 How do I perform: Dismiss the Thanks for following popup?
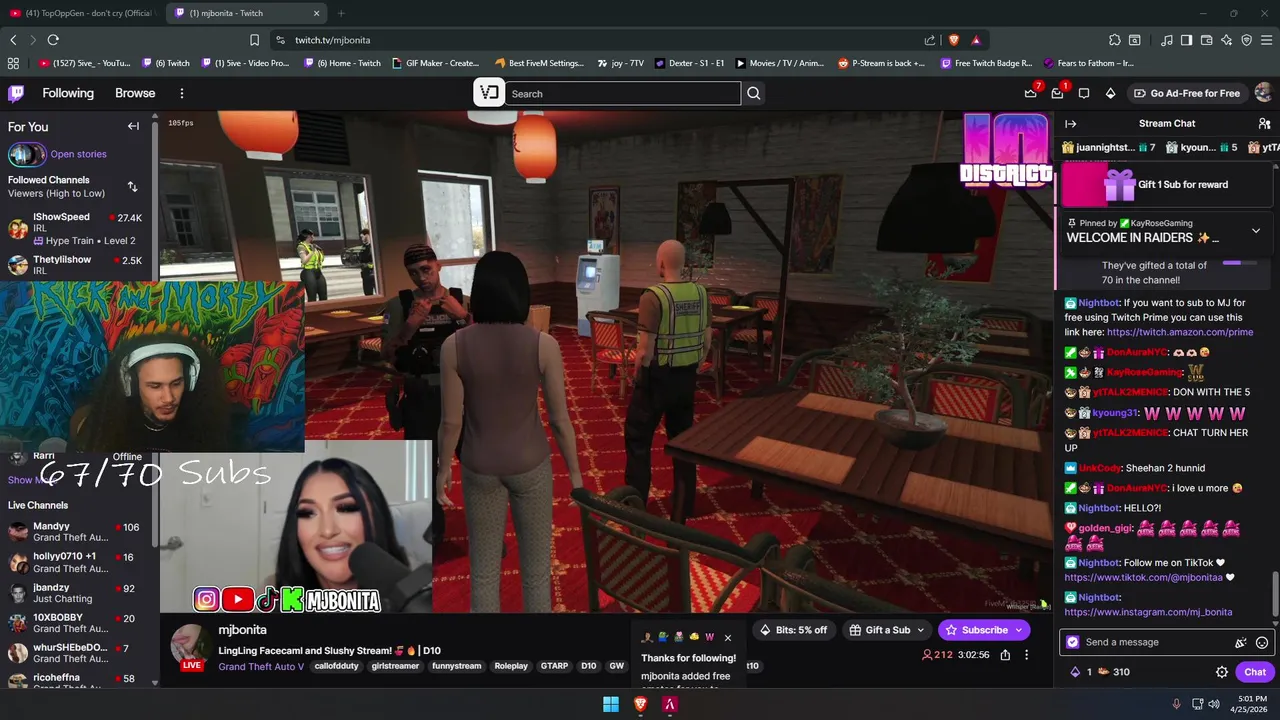pyautogui.click(x=727, y=637)
